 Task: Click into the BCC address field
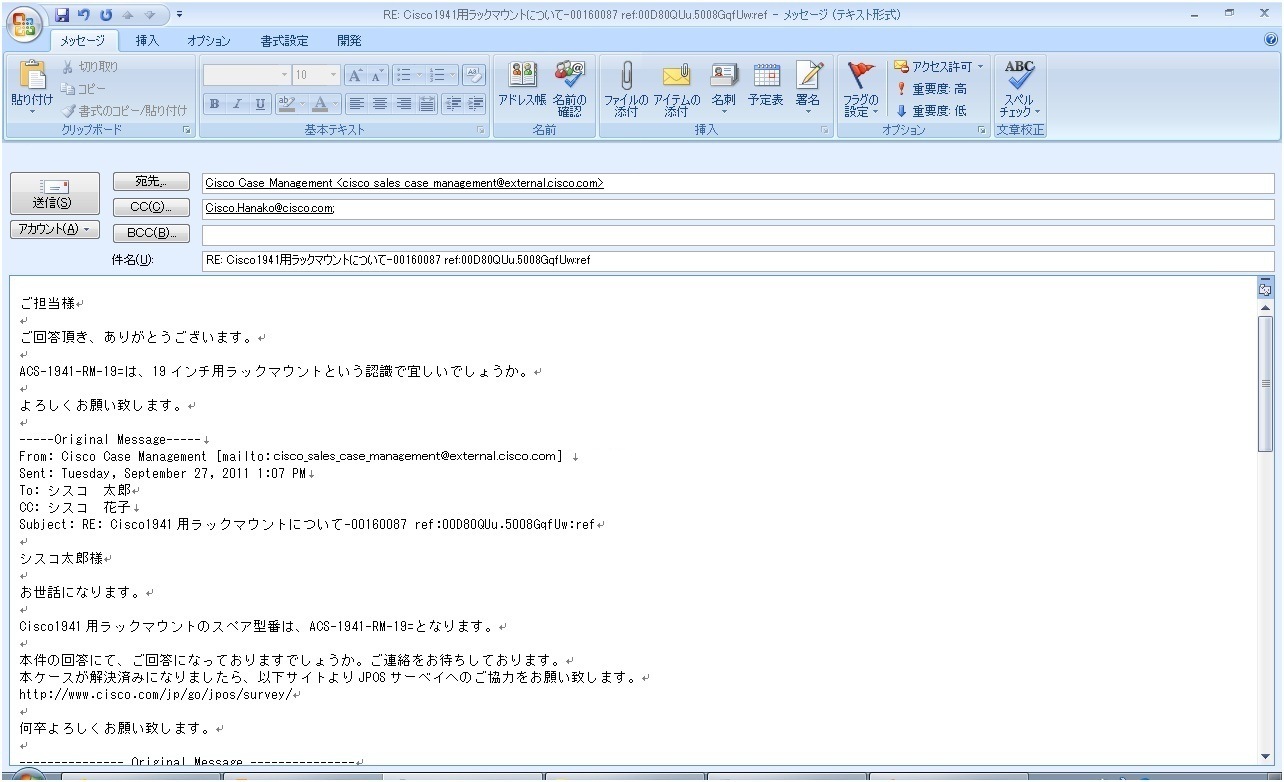pos(738,234)
